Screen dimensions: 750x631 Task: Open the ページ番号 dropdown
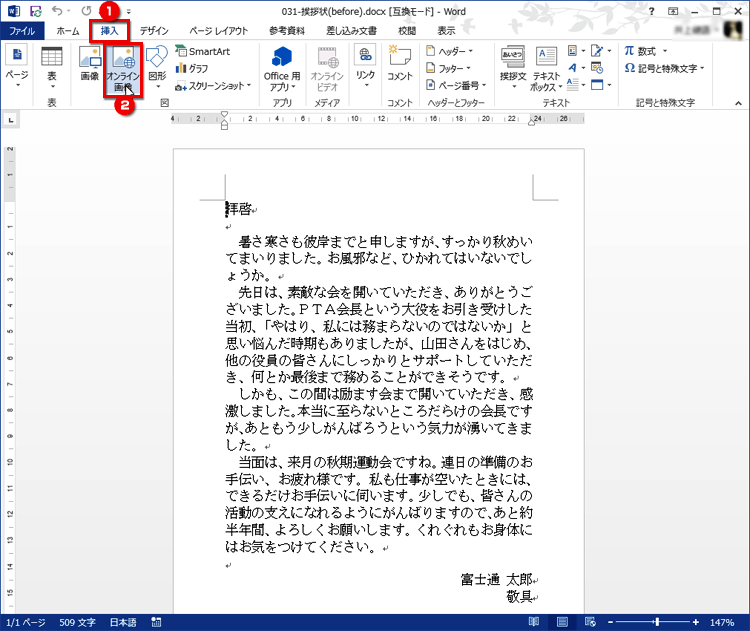[x=456, y=86]
